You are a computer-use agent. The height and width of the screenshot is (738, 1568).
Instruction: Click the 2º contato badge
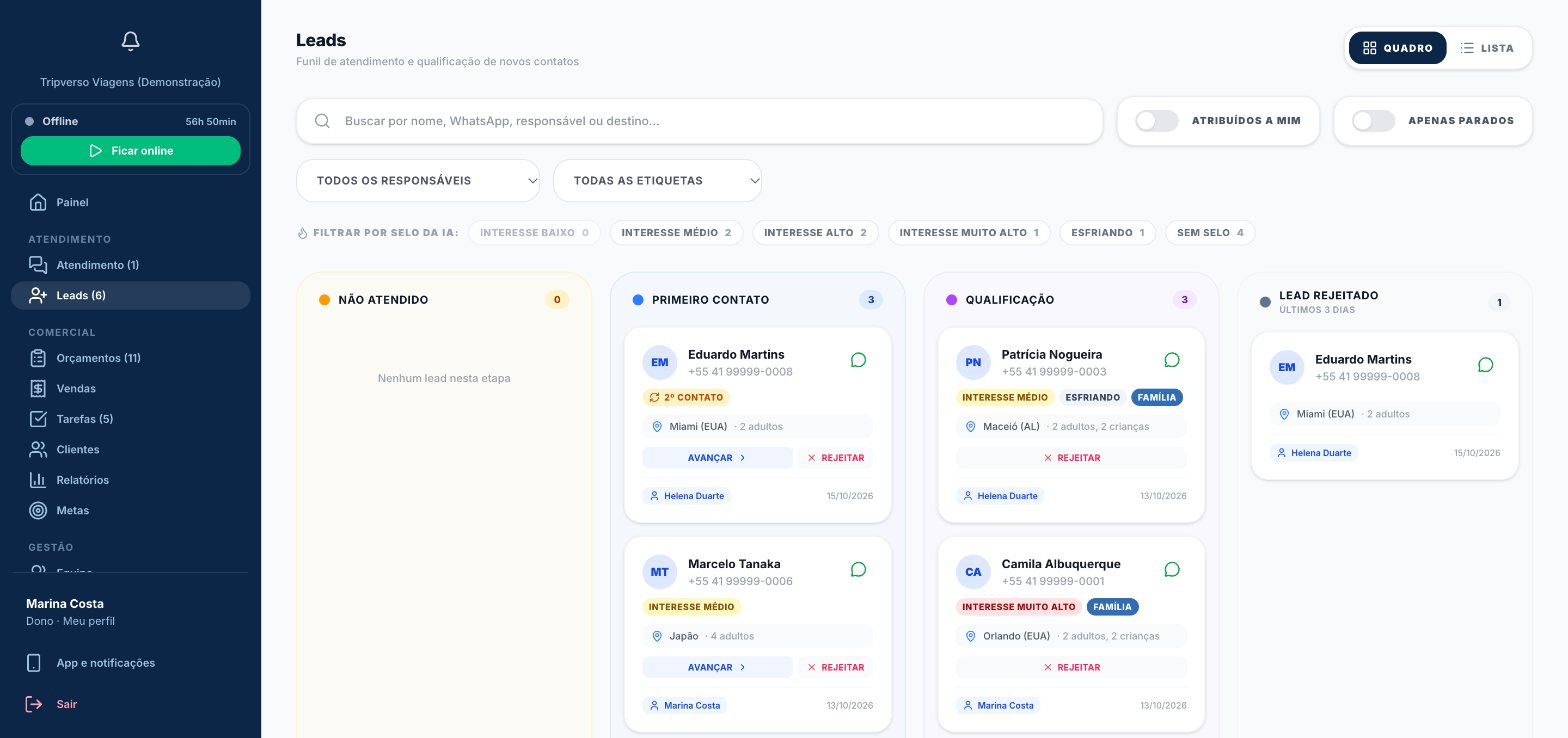coord(686,397)
